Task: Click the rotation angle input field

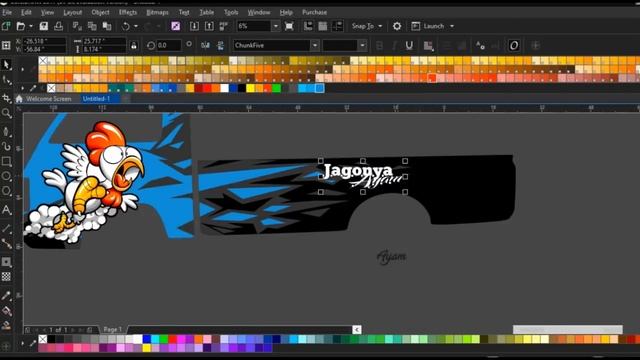Action: [x=169, y=45]
